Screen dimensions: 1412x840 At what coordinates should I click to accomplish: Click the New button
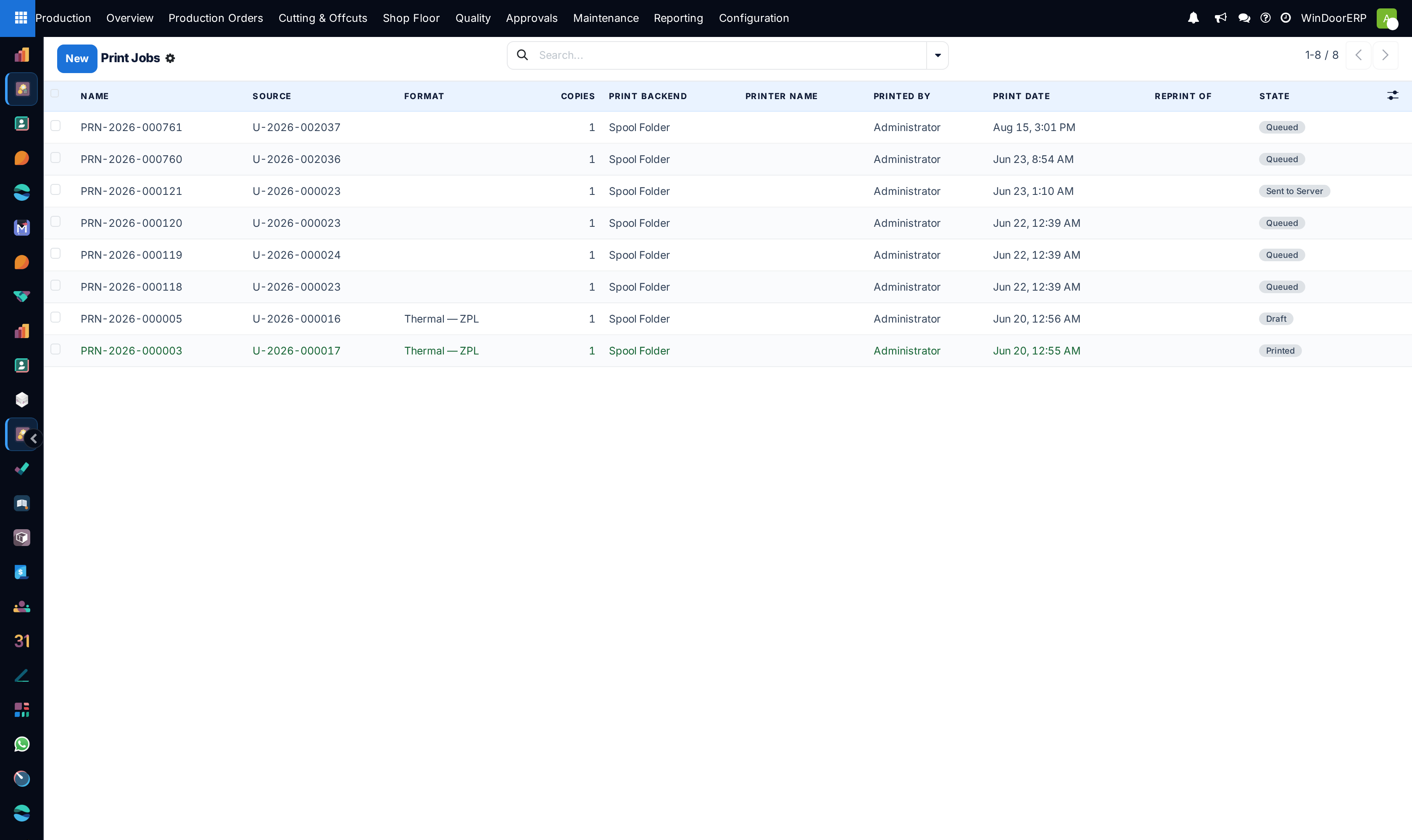[x=77, y=58]
